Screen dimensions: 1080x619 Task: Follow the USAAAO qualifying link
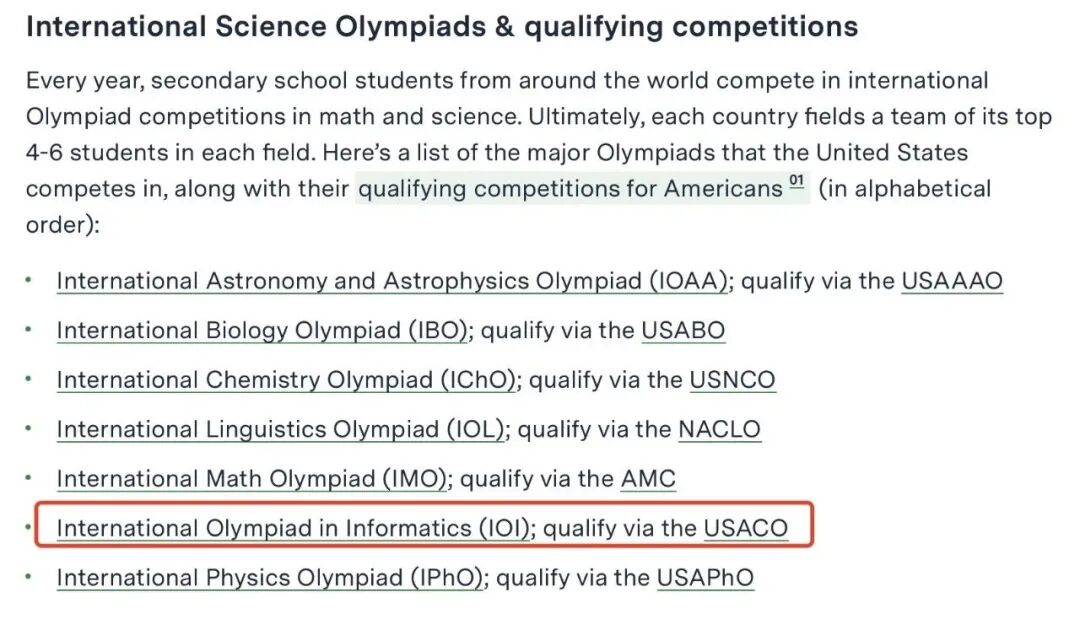(951, 282)
